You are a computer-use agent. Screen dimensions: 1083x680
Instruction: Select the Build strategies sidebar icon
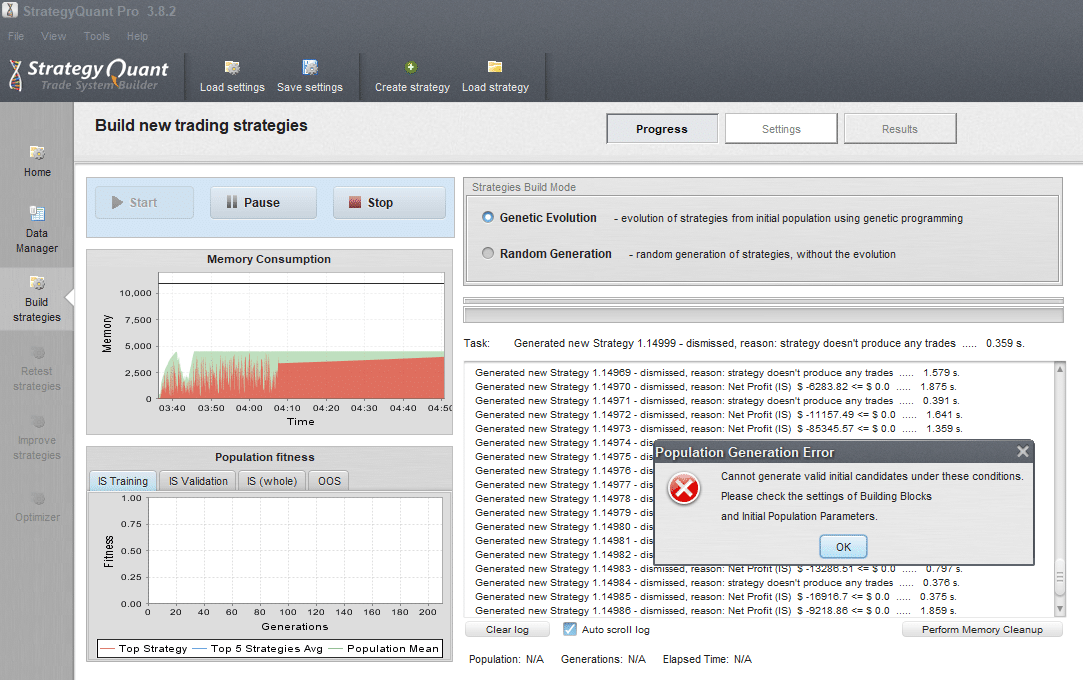pyautogui.click(x=37, y=282)
